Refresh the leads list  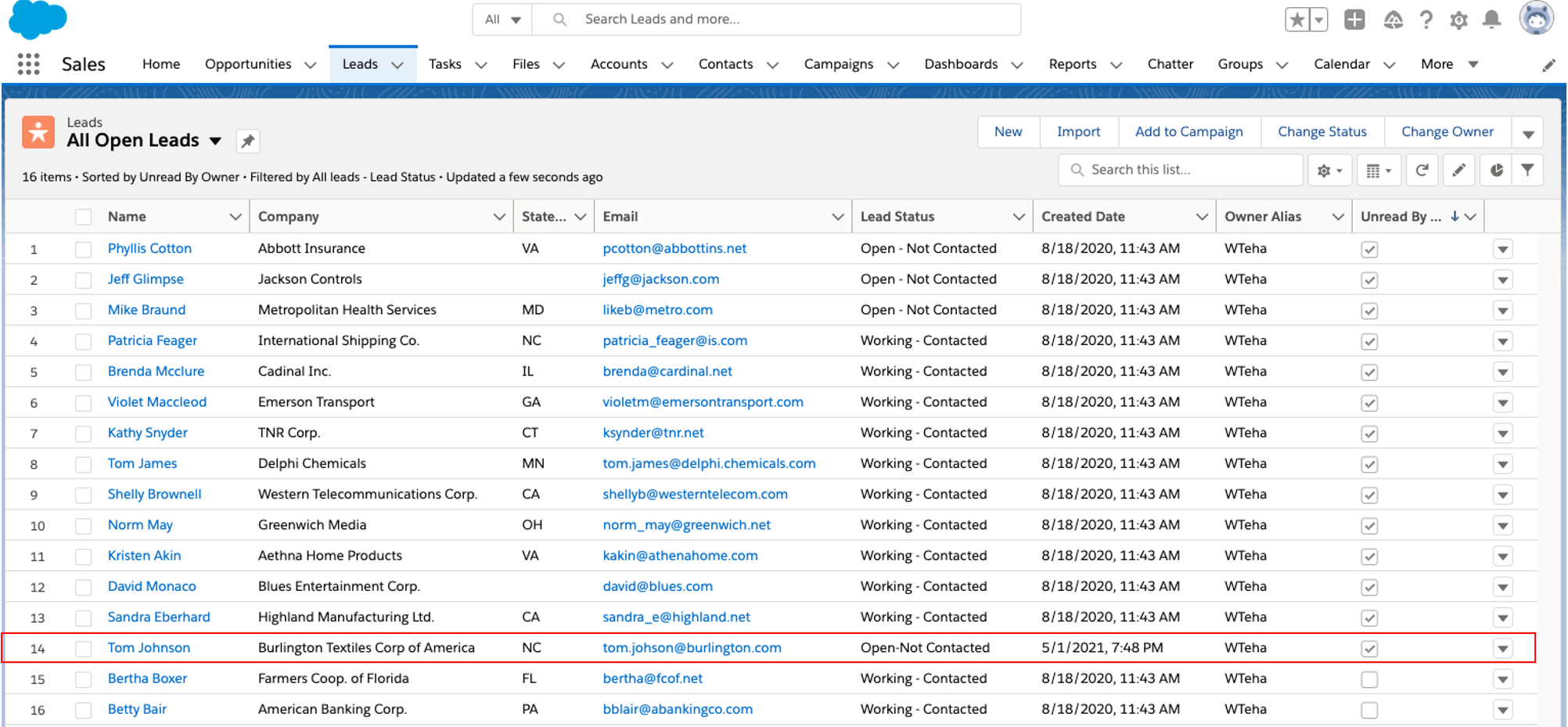pyautogui.click(x=1422, y=171)
